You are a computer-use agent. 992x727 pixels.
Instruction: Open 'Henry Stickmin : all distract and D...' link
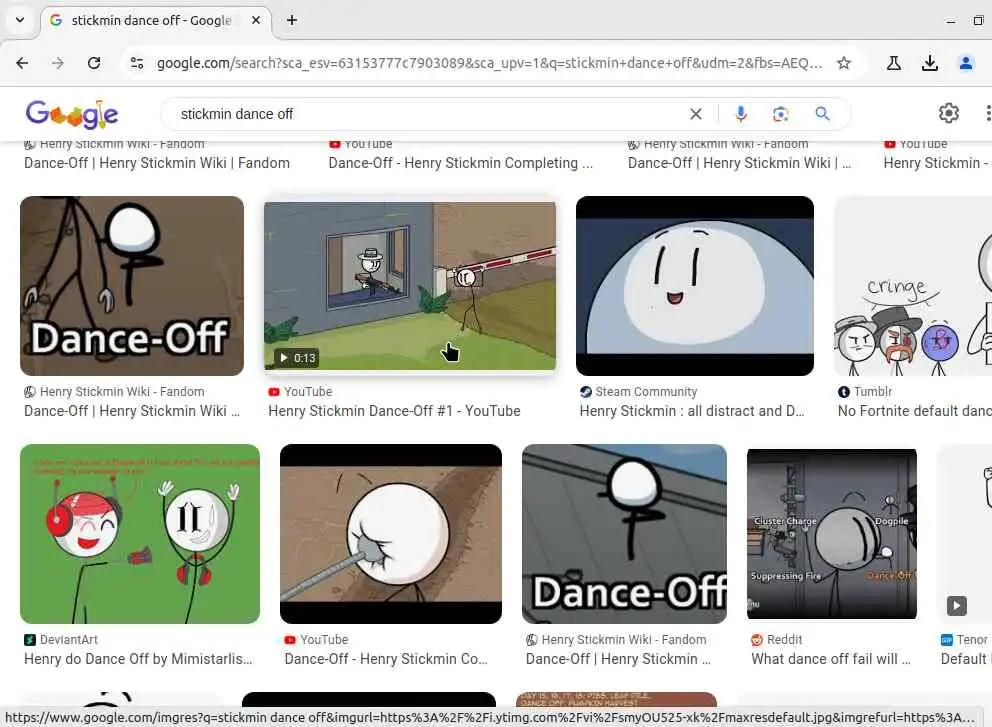point(692,411)
